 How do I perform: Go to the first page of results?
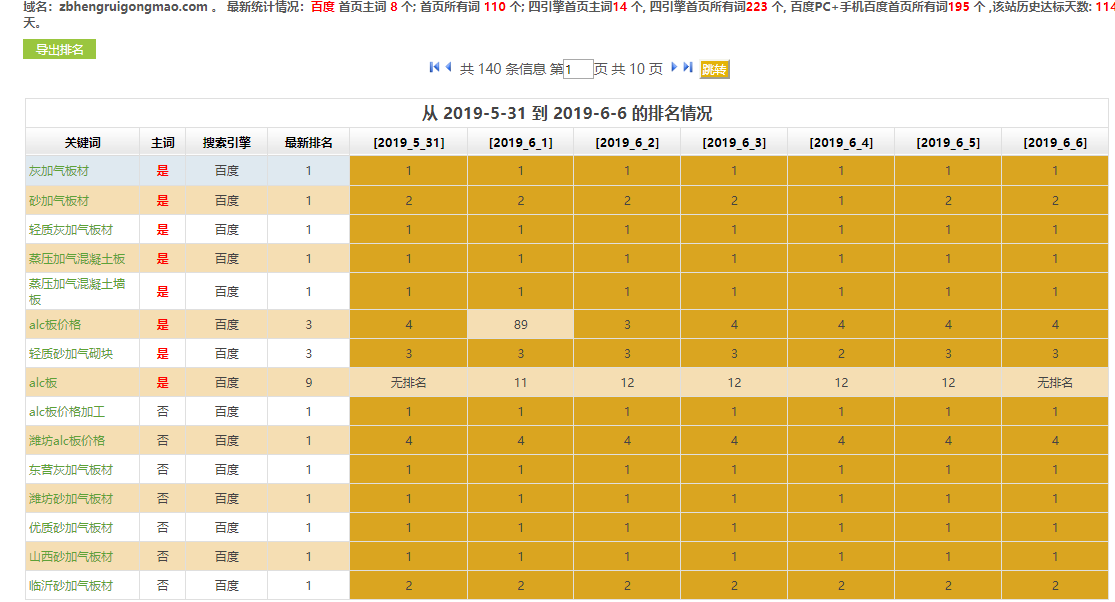(x=434, y=67)
